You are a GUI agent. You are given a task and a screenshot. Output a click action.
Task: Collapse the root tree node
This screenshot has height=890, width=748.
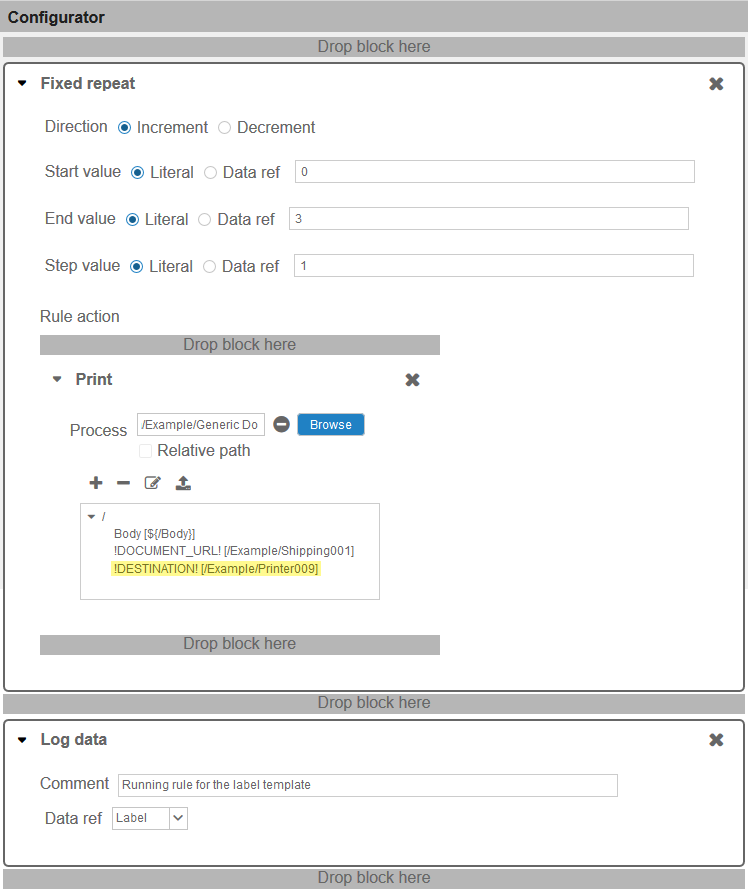(x=91, y=517)
